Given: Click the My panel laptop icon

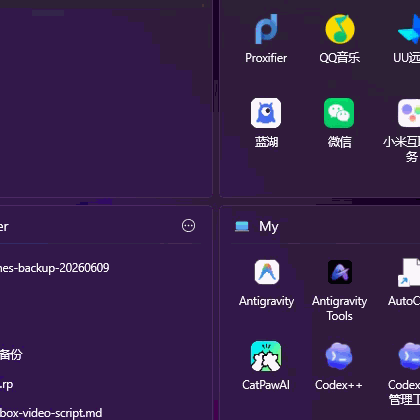Looking at the screenshot, I should point(242,226).
